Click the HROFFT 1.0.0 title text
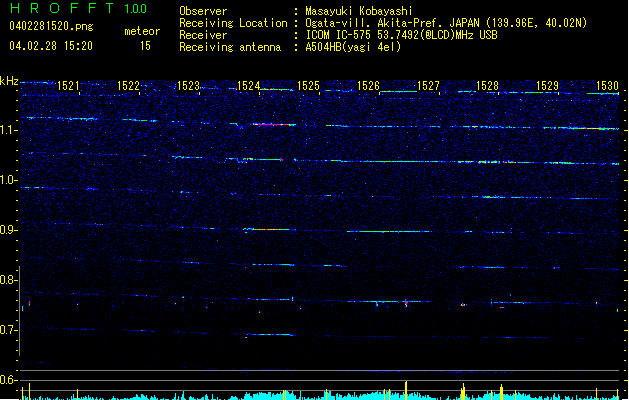 (78, 8)
